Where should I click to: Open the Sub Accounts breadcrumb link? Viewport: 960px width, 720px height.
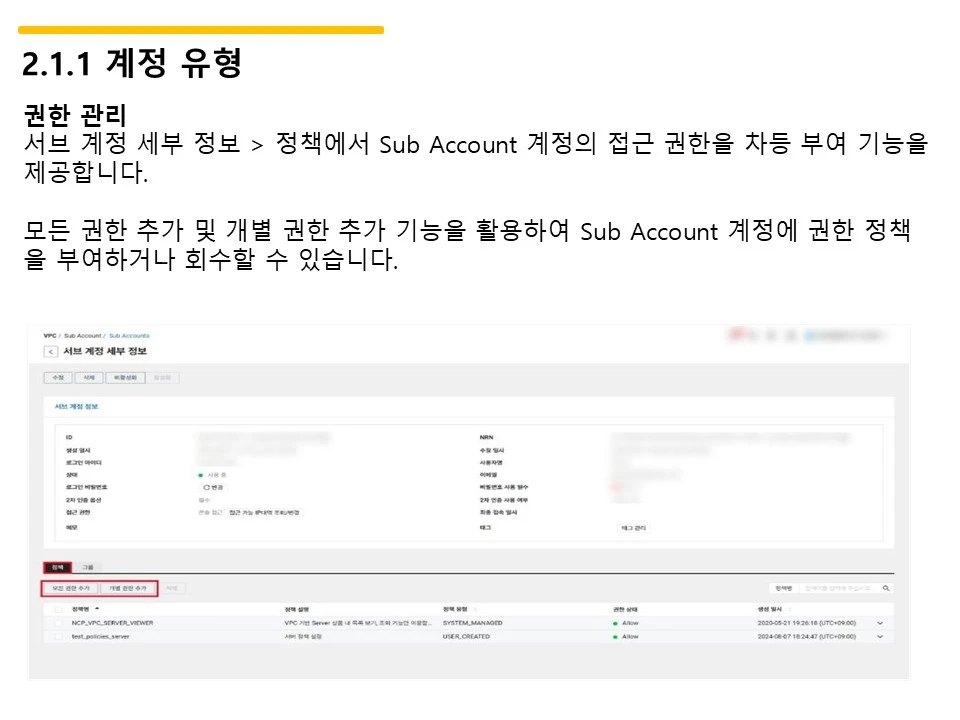[129, 336]
